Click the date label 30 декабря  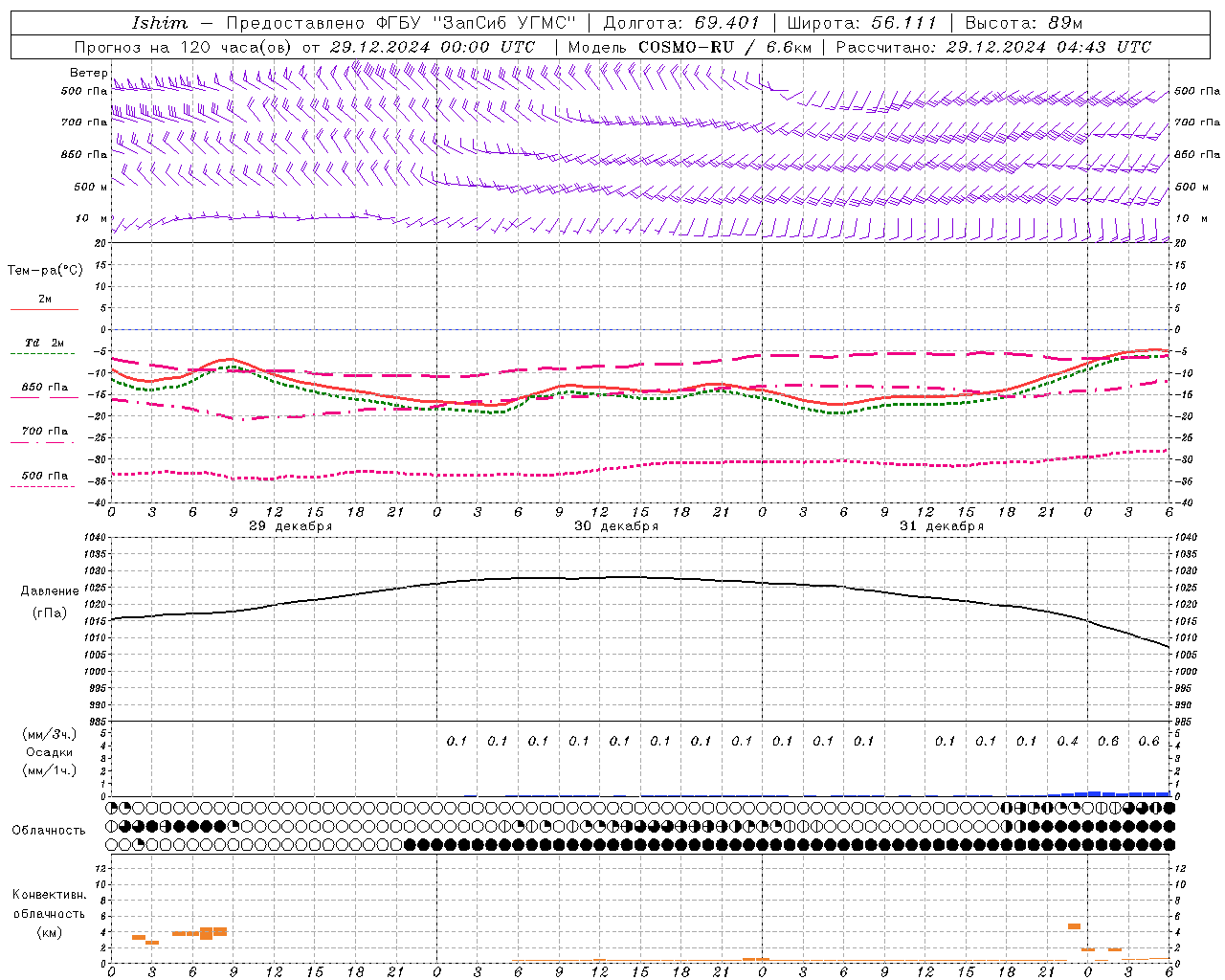(616, 526)
